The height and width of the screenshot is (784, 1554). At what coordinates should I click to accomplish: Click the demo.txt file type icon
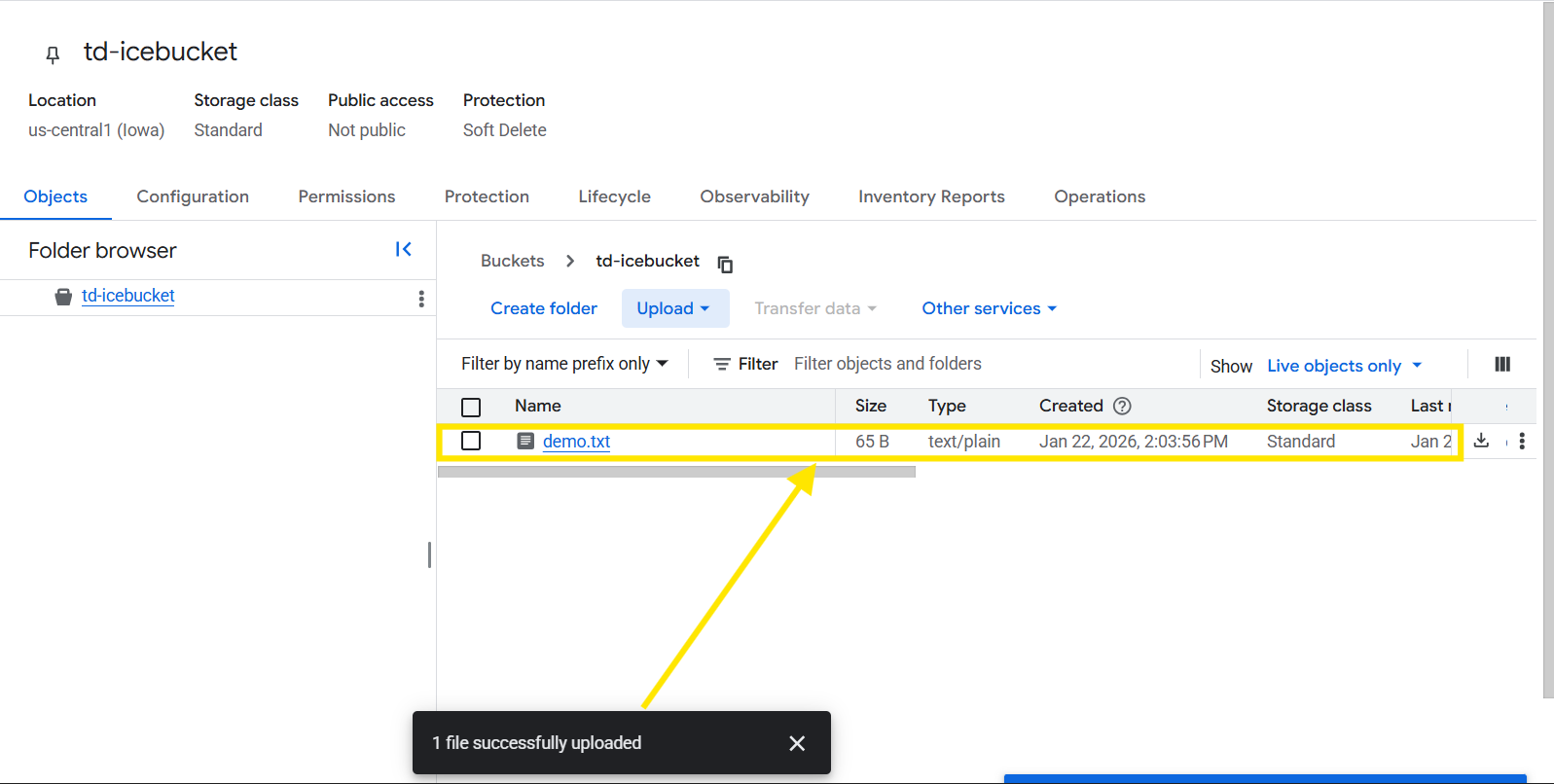[x=525, y=441]
